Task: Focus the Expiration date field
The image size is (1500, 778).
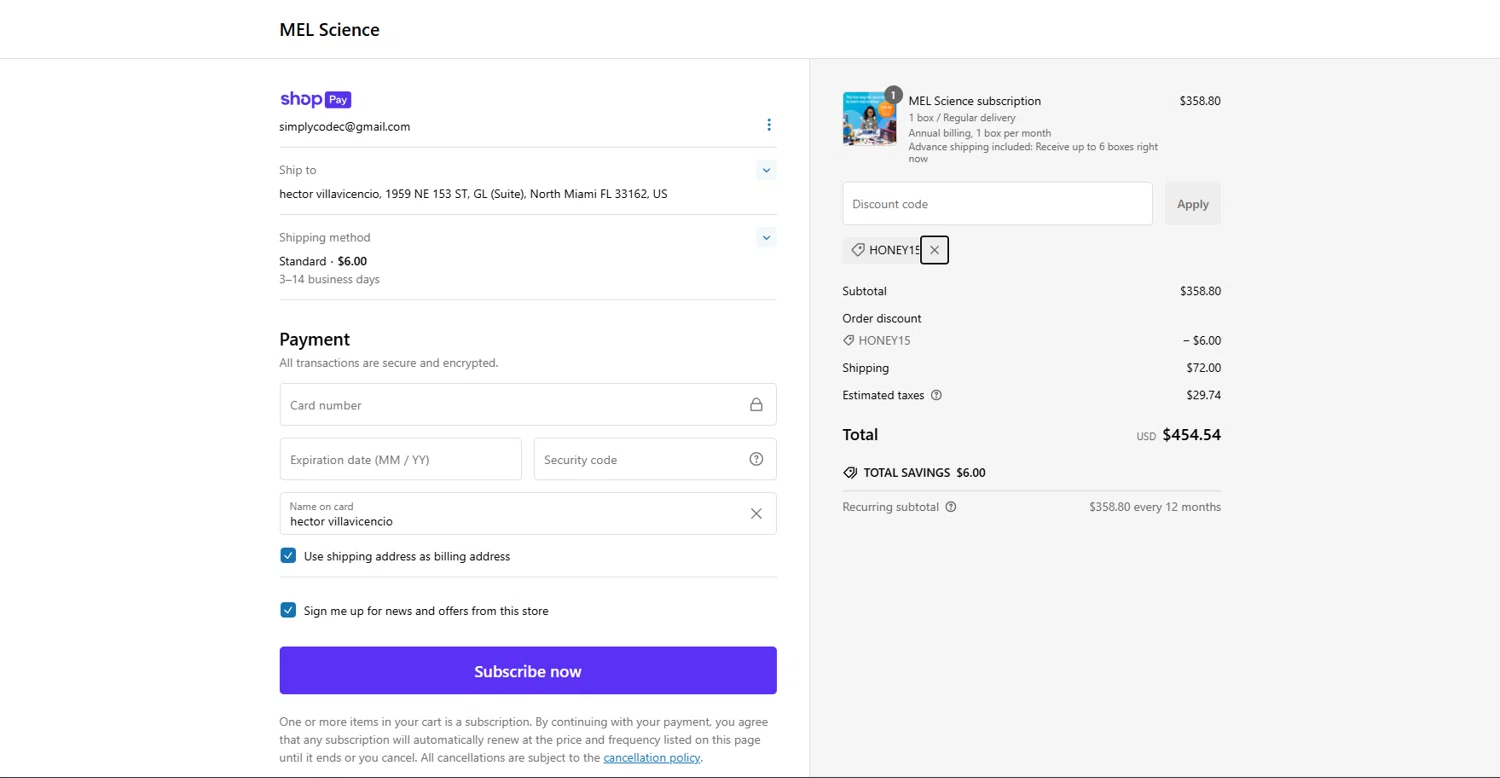Action: 400,459
